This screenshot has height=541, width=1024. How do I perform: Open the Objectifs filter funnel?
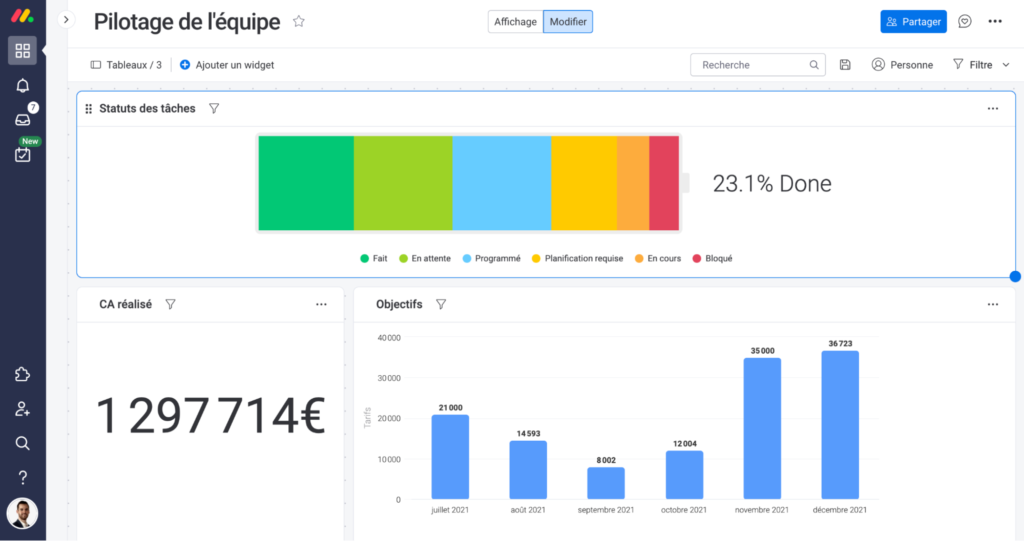click(441, 304)
